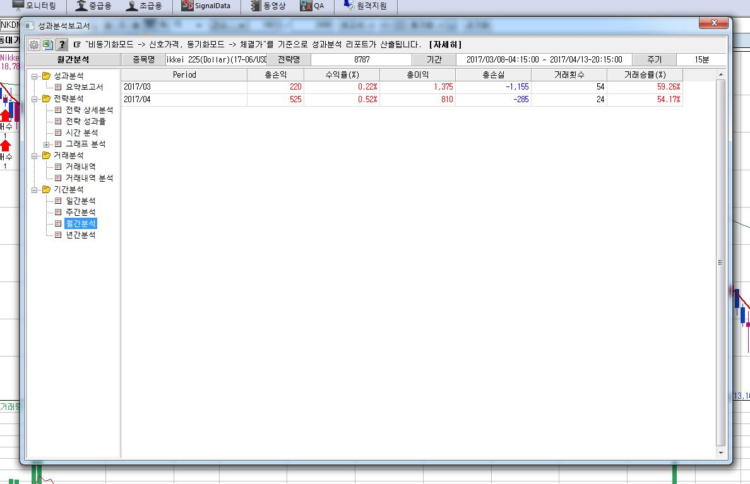Open the 중급용 intermediate toolbar item
Viewport: 750px width, 484px height.
(90, 6)
